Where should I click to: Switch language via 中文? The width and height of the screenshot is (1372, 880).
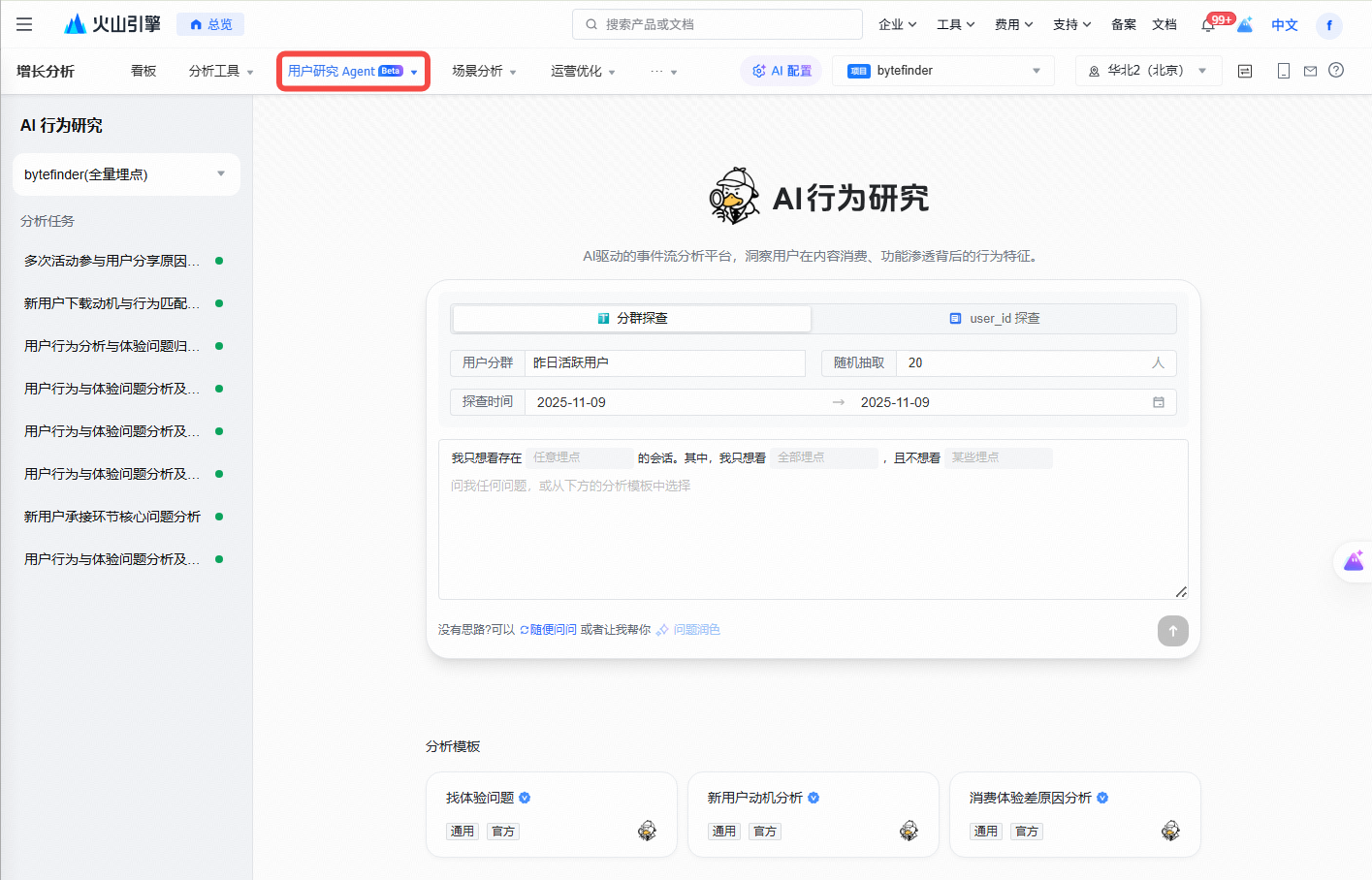click(x=1285, y=25)
